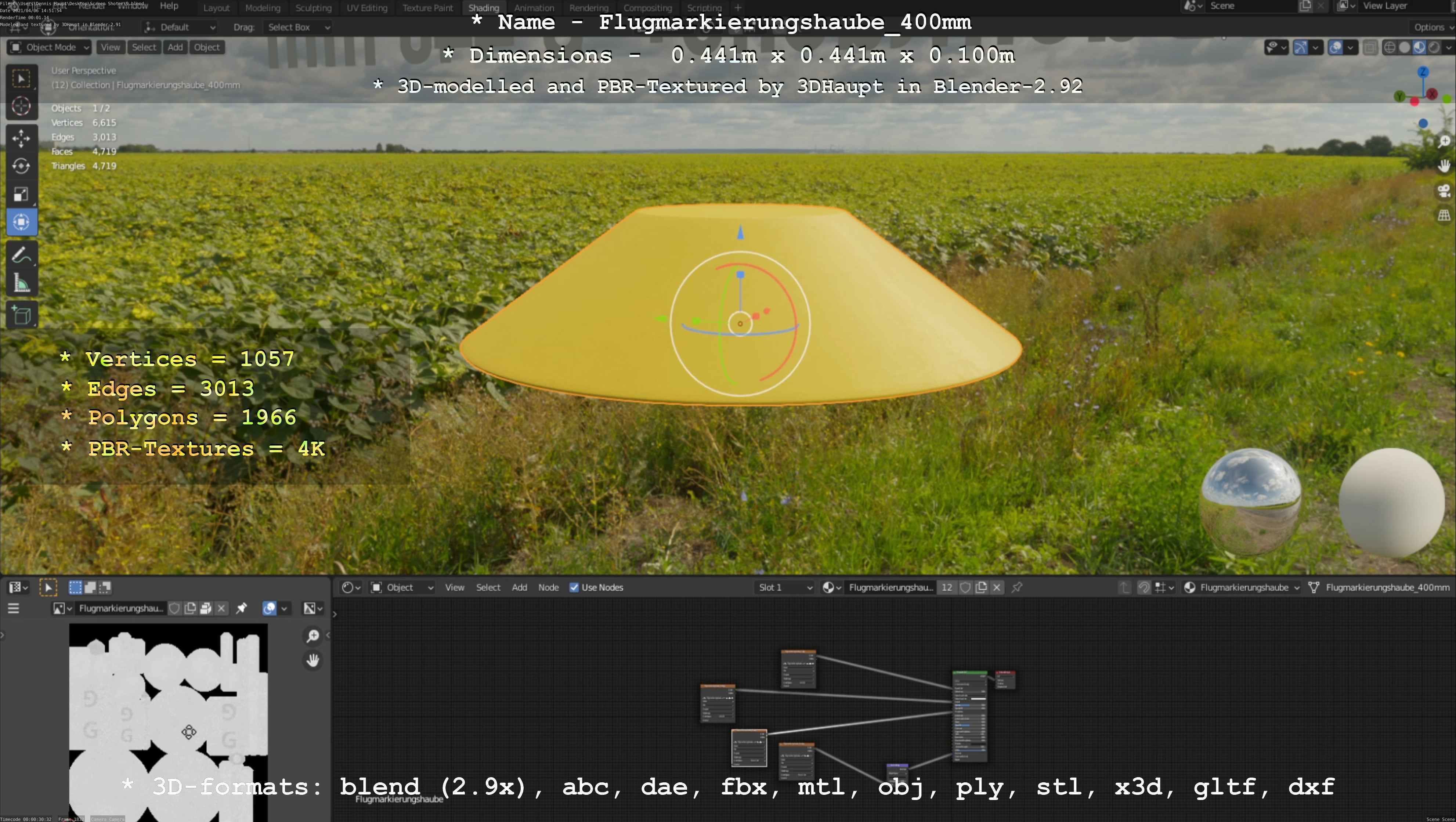1456x822 pixels.
Task: Toggle X-Ray mode in viewport header
Action: (x=1370, y=47)
